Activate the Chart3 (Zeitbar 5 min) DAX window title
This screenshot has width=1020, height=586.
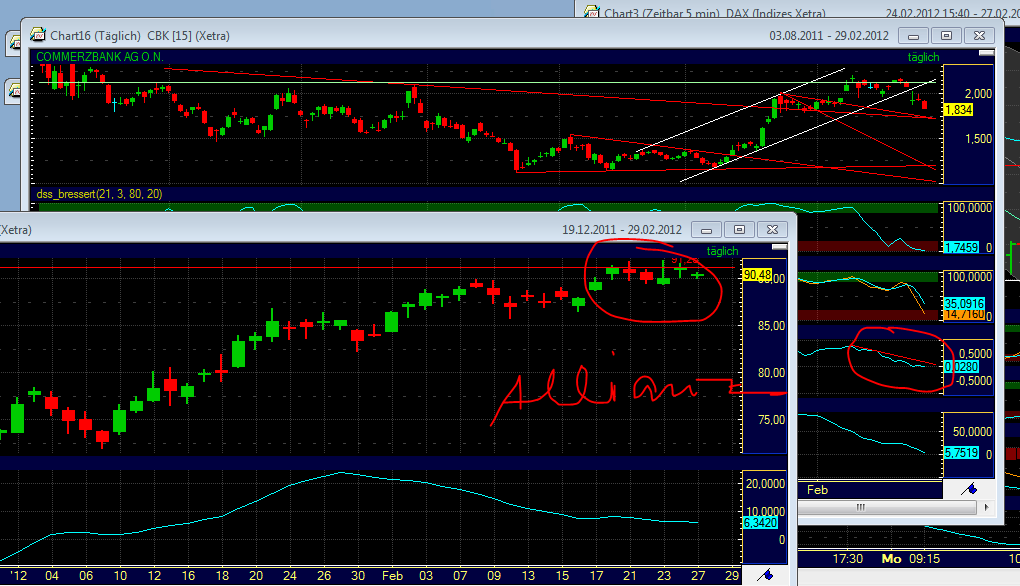tap(700, 13)
